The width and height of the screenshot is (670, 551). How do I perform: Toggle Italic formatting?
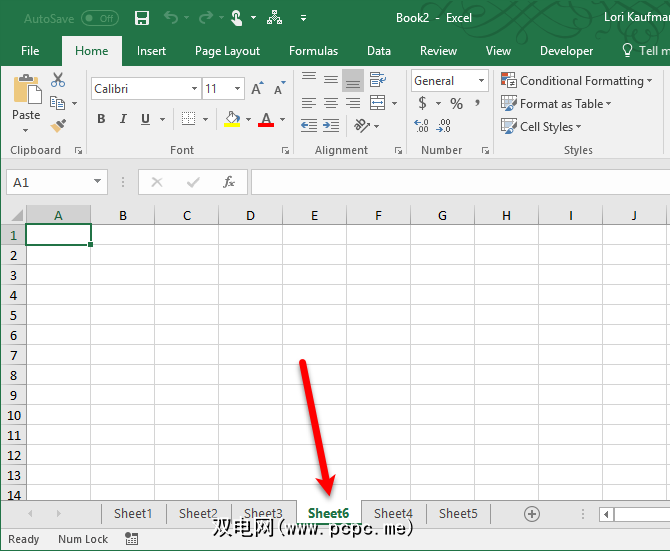point(124,119)
